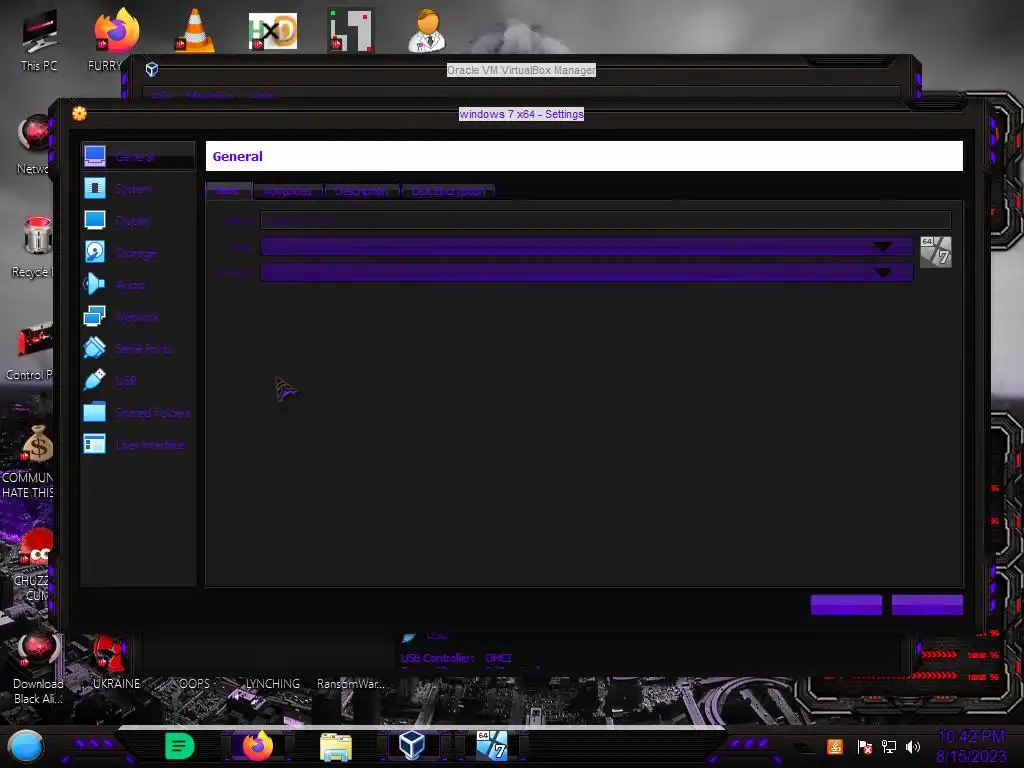Switch to the Description tab

tap(362, 191)
